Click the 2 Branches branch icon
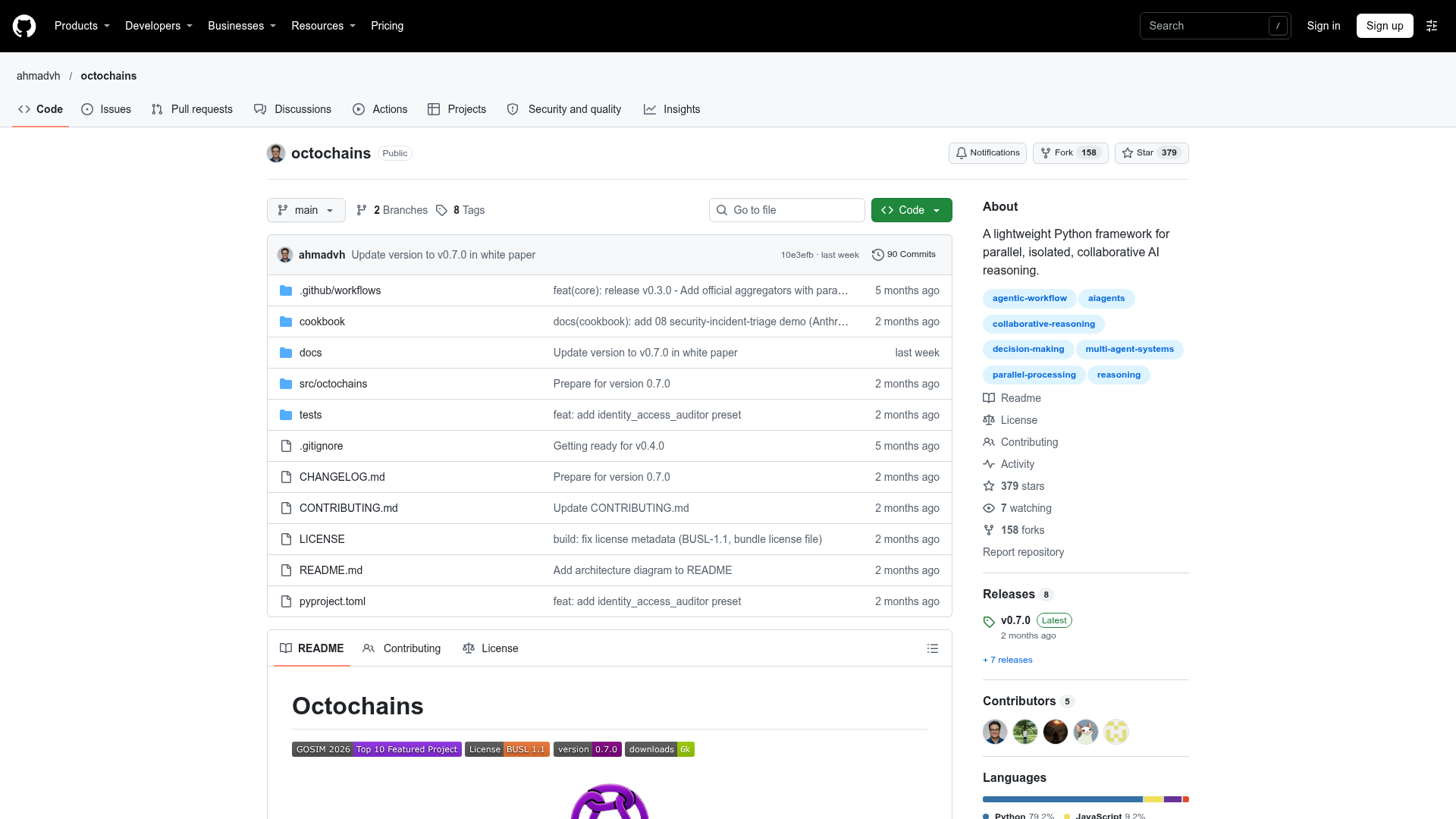This screenshot has width=1456, height=819. tap(362, 210)
